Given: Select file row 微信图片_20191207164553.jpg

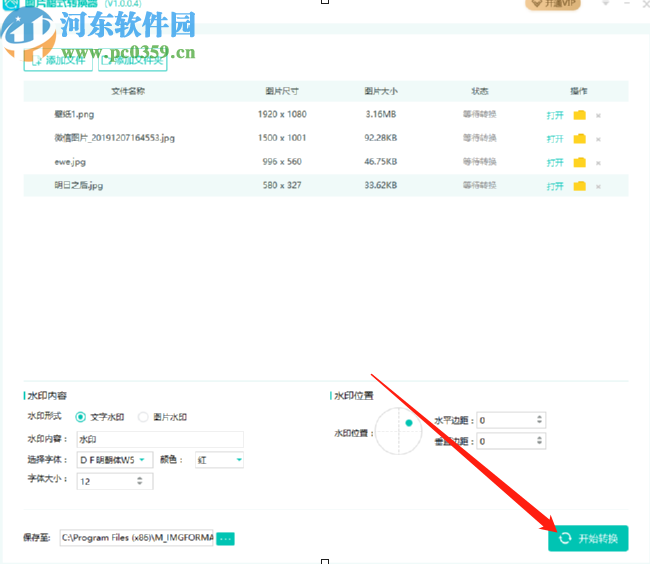Looking at the screenshot, I should (x=326, y=138).
